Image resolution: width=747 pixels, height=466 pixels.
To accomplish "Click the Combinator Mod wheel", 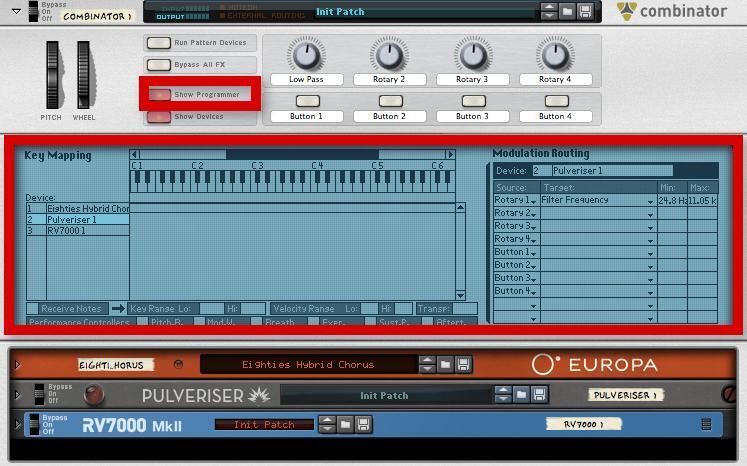I will pyautogui.click(x=83, y=75).
